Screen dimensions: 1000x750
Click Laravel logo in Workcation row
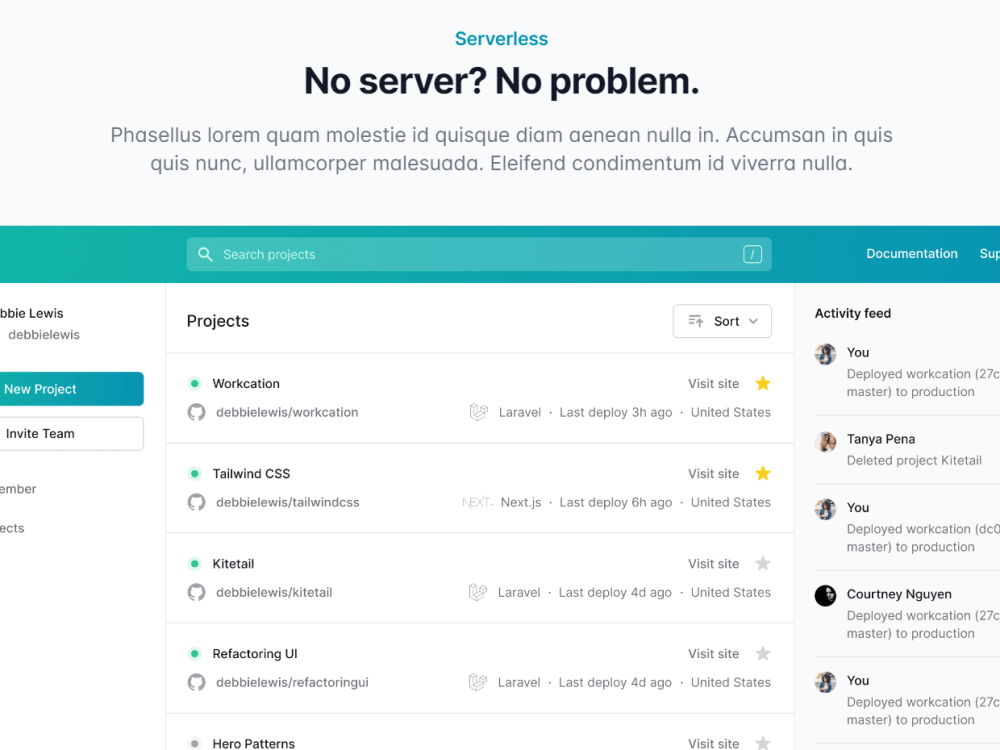coord(479,412)
